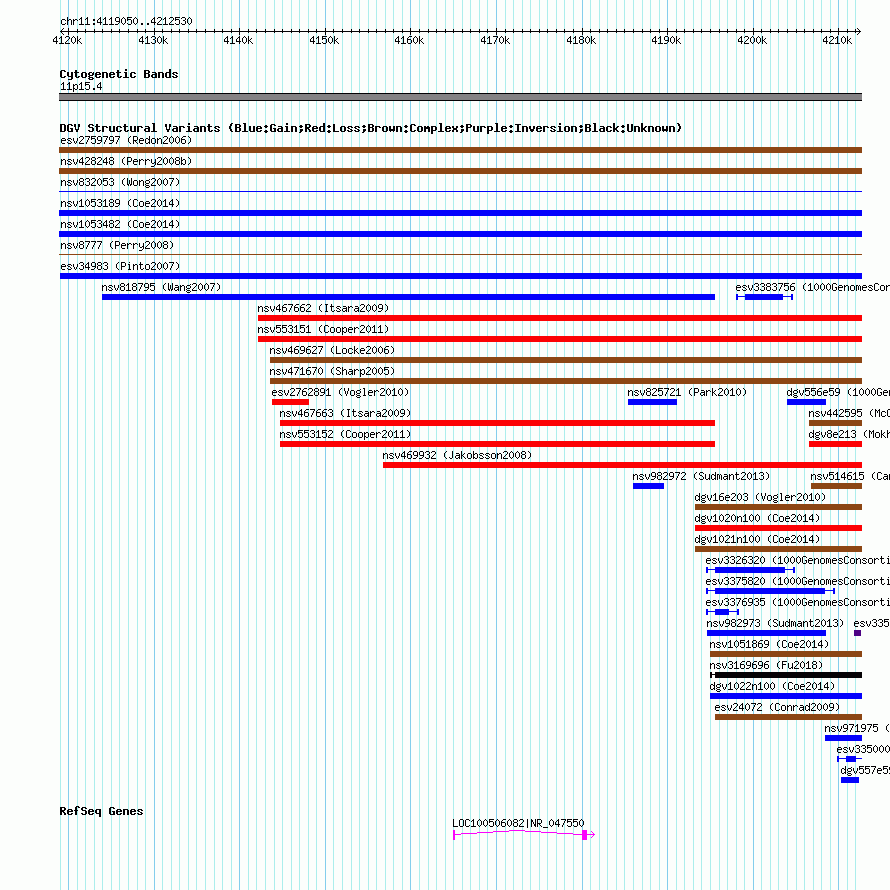This screenshot has width=890, height=890.
Task: Open the RefSeq Genes track title
Action: pos(101,811)
